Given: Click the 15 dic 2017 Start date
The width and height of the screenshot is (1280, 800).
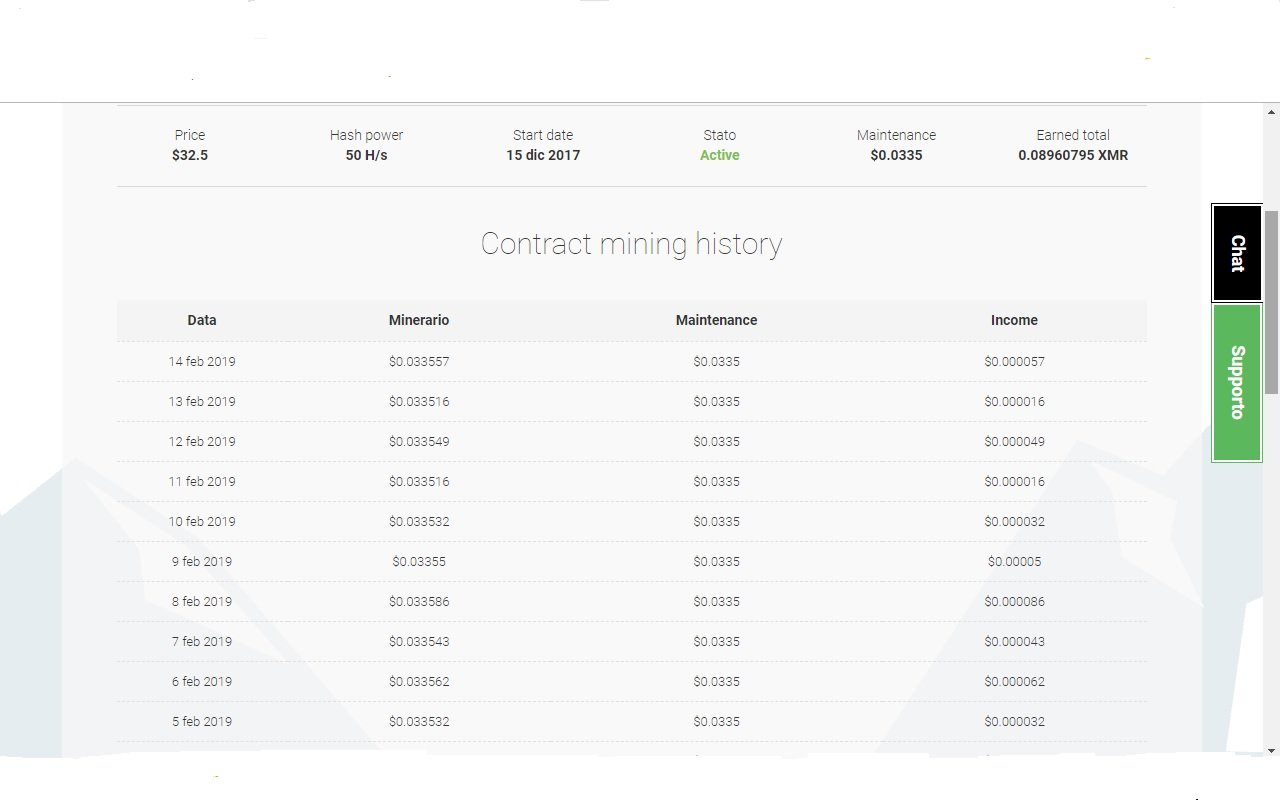Looking at the screenshot, I should (x=543, y=155).
